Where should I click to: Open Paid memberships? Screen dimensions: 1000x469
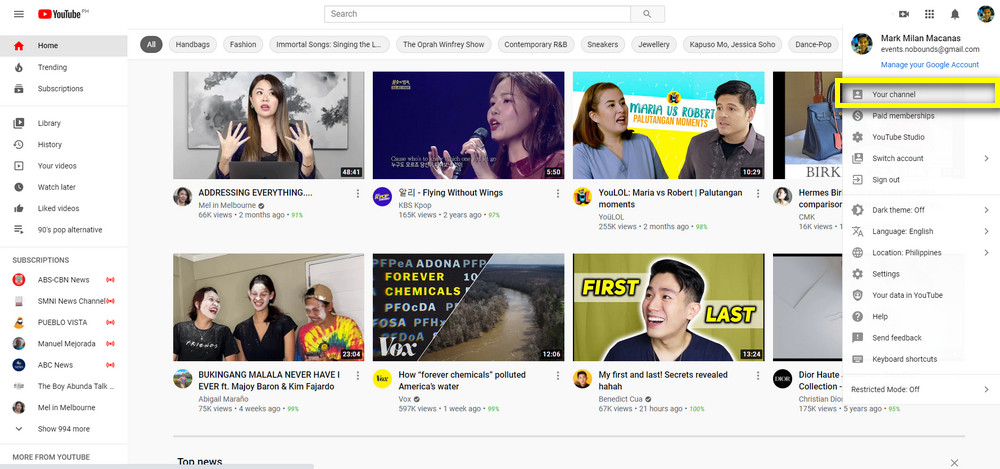921,115
